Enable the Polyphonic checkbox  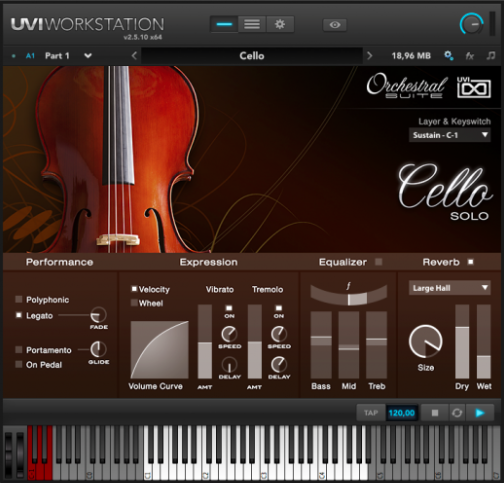tap(19, 299)
